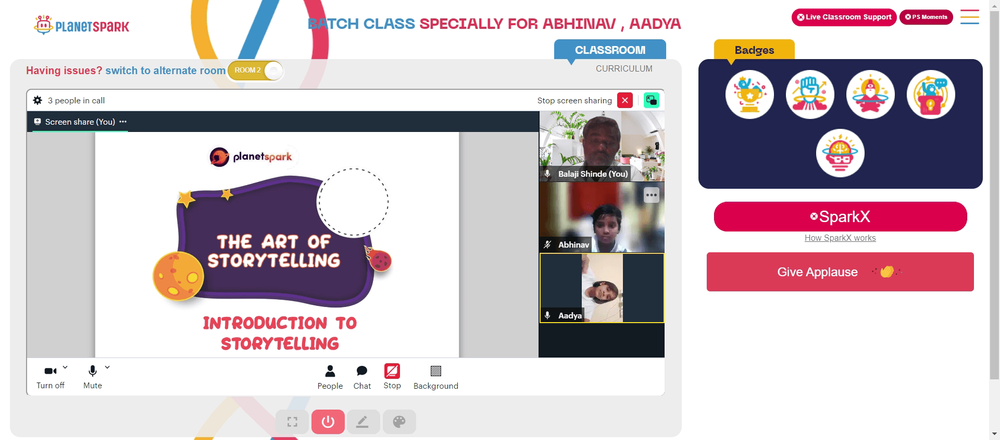The width and height of the screenshot is (1000, 440).
Task: Mute the microphone
Action: pos(92,377)
